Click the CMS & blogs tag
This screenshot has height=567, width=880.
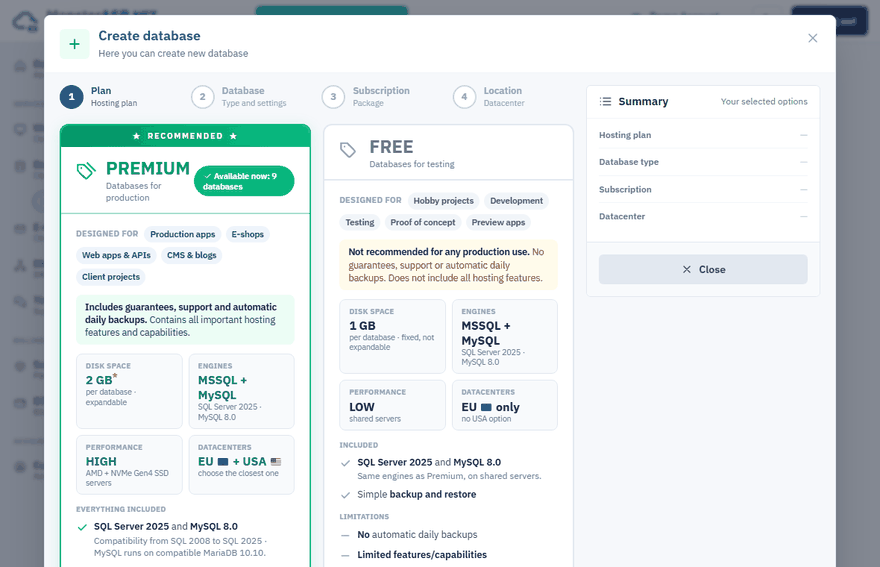[191, 255]
